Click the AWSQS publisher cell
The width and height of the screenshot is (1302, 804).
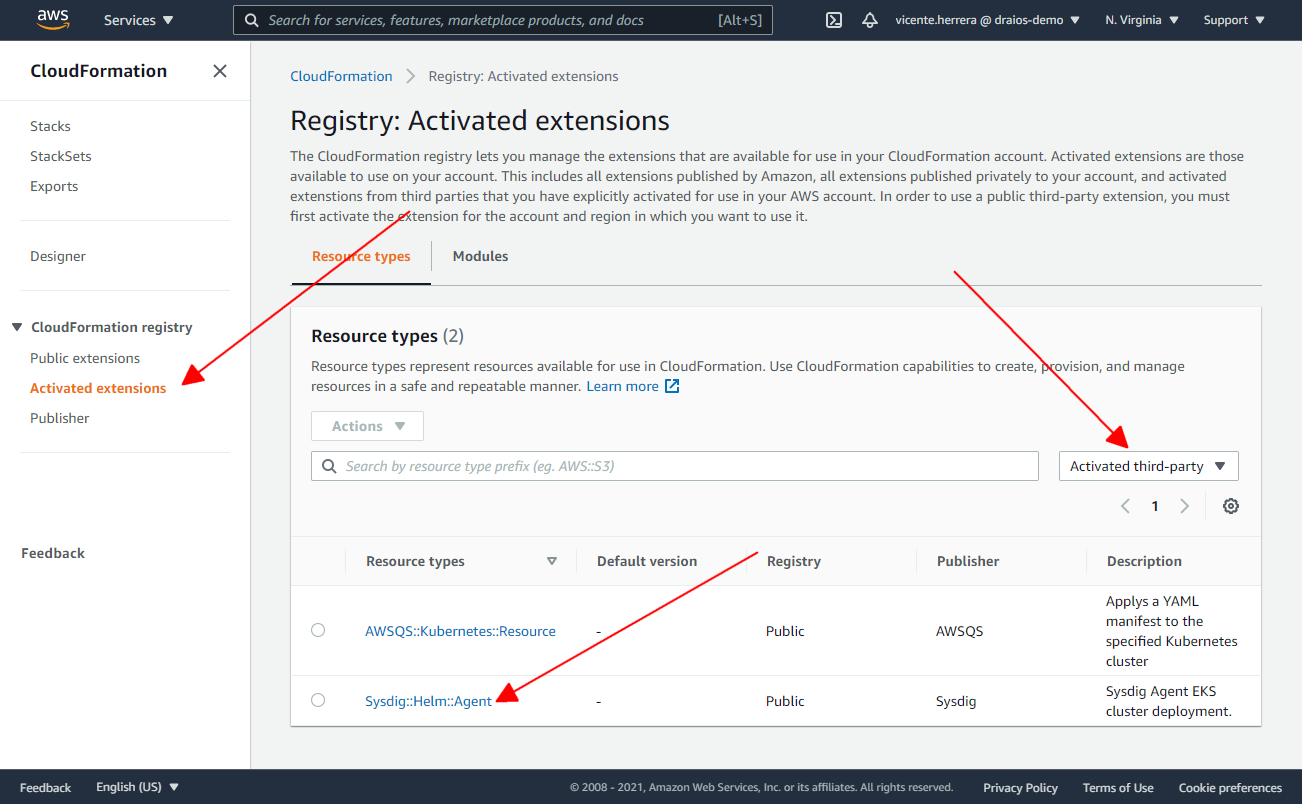pos(960,631)
